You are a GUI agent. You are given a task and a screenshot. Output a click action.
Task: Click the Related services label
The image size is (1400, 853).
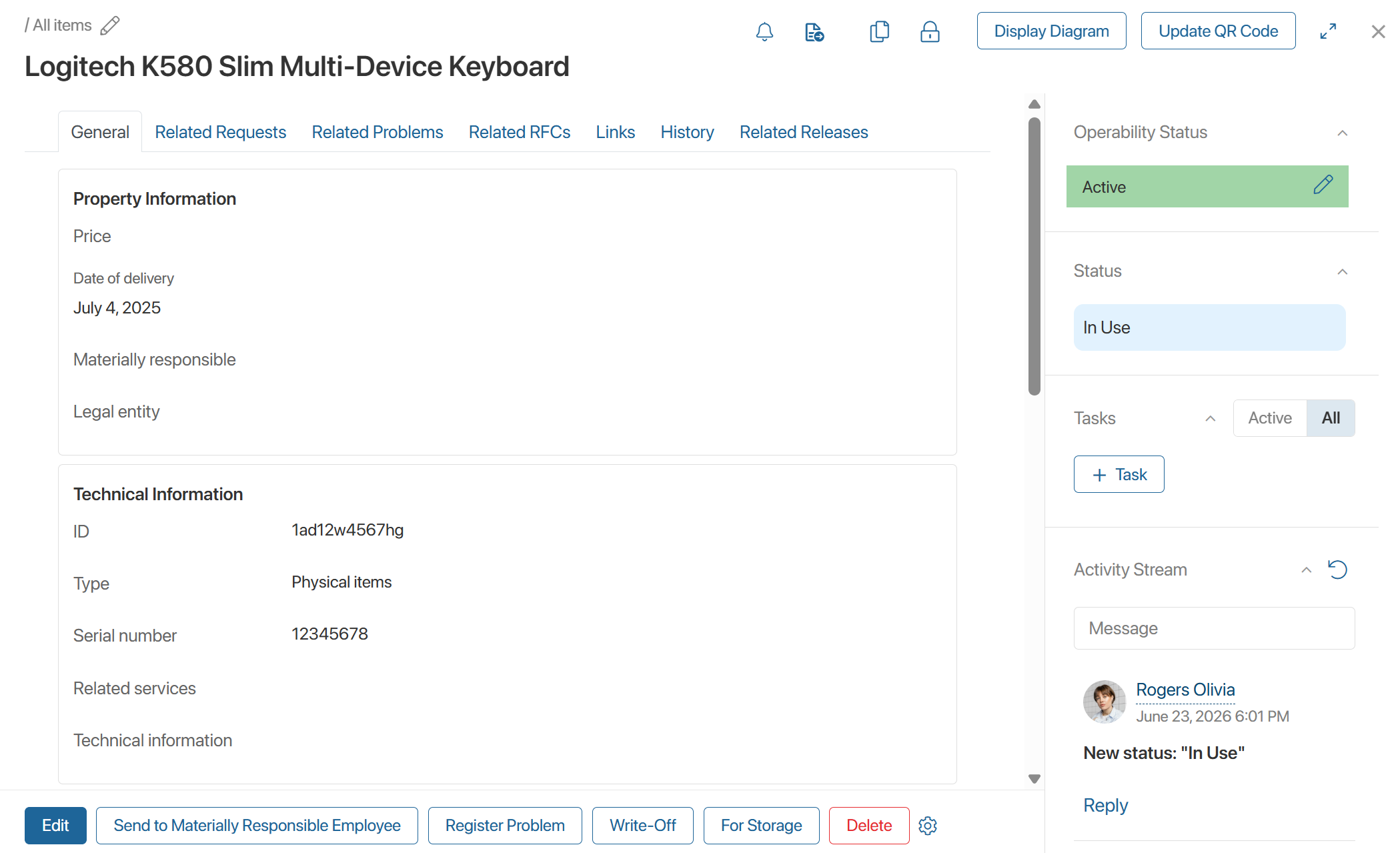(135, 688)
